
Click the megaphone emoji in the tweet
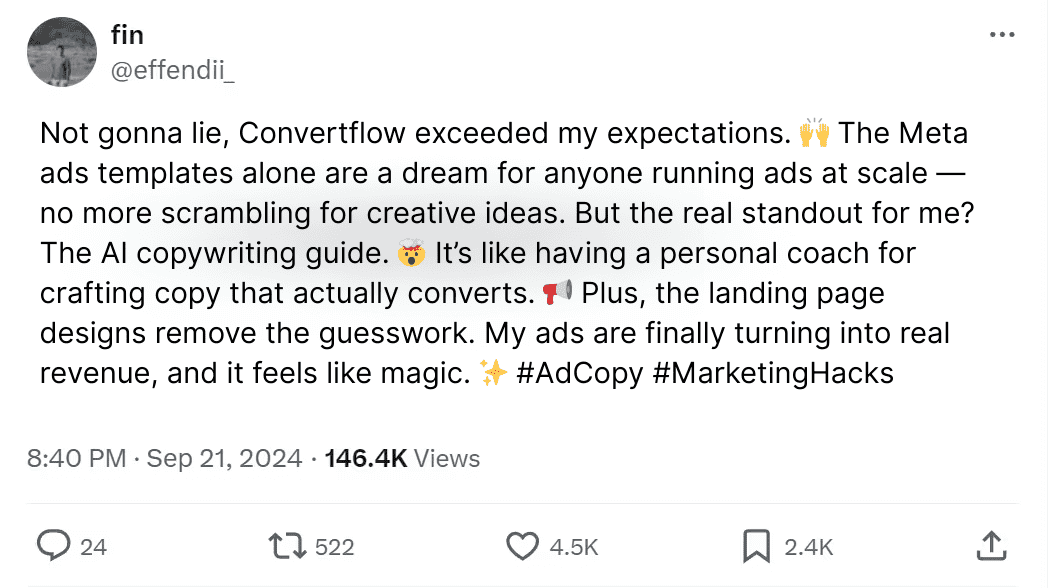point(556,293)
